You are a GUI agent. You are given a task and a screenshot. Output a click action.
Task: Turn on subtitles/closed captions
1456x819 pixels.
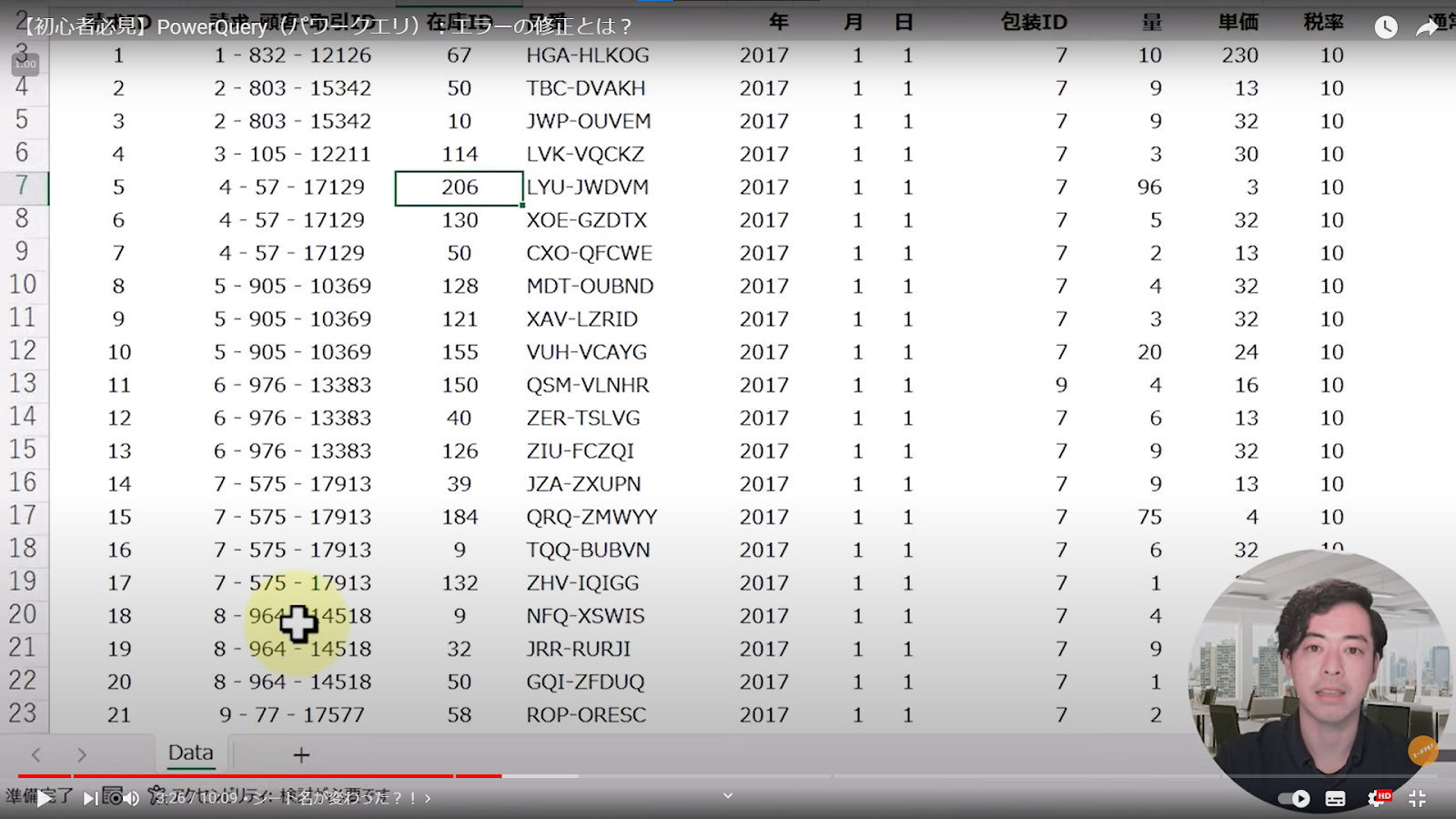tap(1335, 798)
